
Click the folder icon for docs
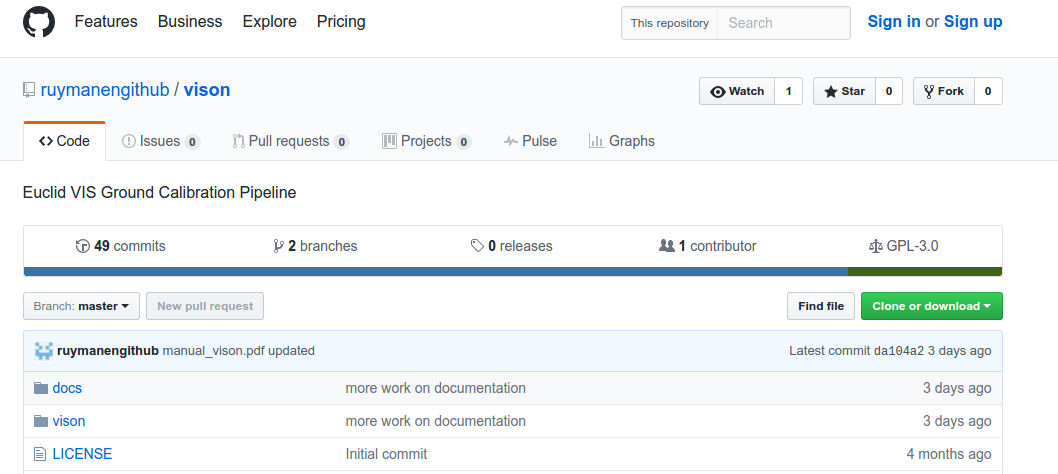41,388
